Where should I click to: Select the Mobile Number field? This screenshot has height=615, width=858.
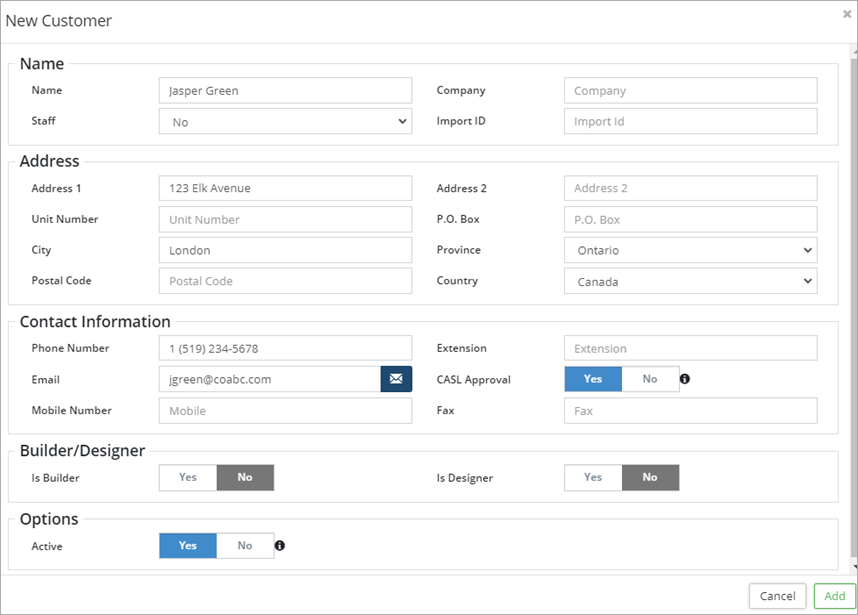click(285, 410)
